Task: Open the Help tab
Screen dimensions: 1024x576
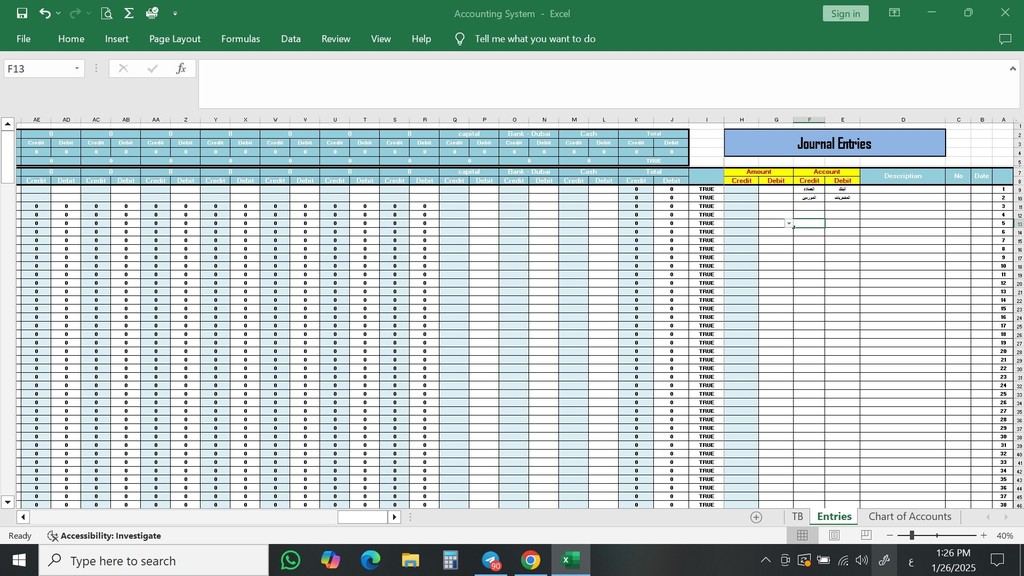Action: click(x=421, y=39)
